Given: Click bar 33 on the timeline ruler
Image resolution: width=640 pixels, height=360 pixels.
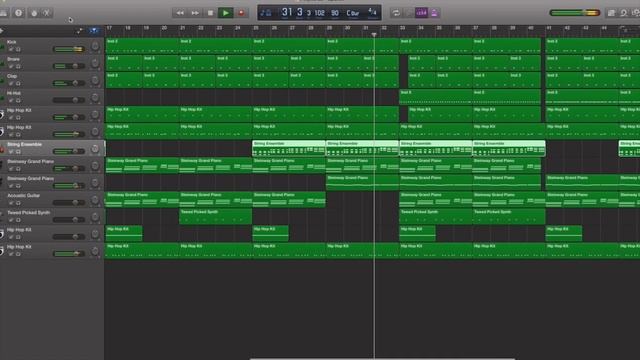Looking at the screenshot, I should pos(402,28).
